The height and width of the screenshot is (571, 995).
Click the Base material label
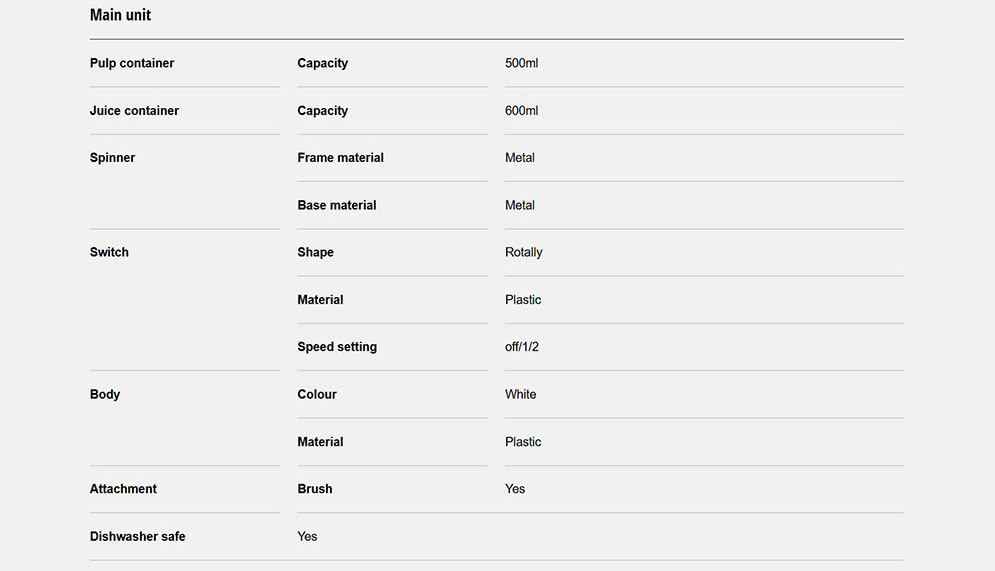click(x=337, y=205)
